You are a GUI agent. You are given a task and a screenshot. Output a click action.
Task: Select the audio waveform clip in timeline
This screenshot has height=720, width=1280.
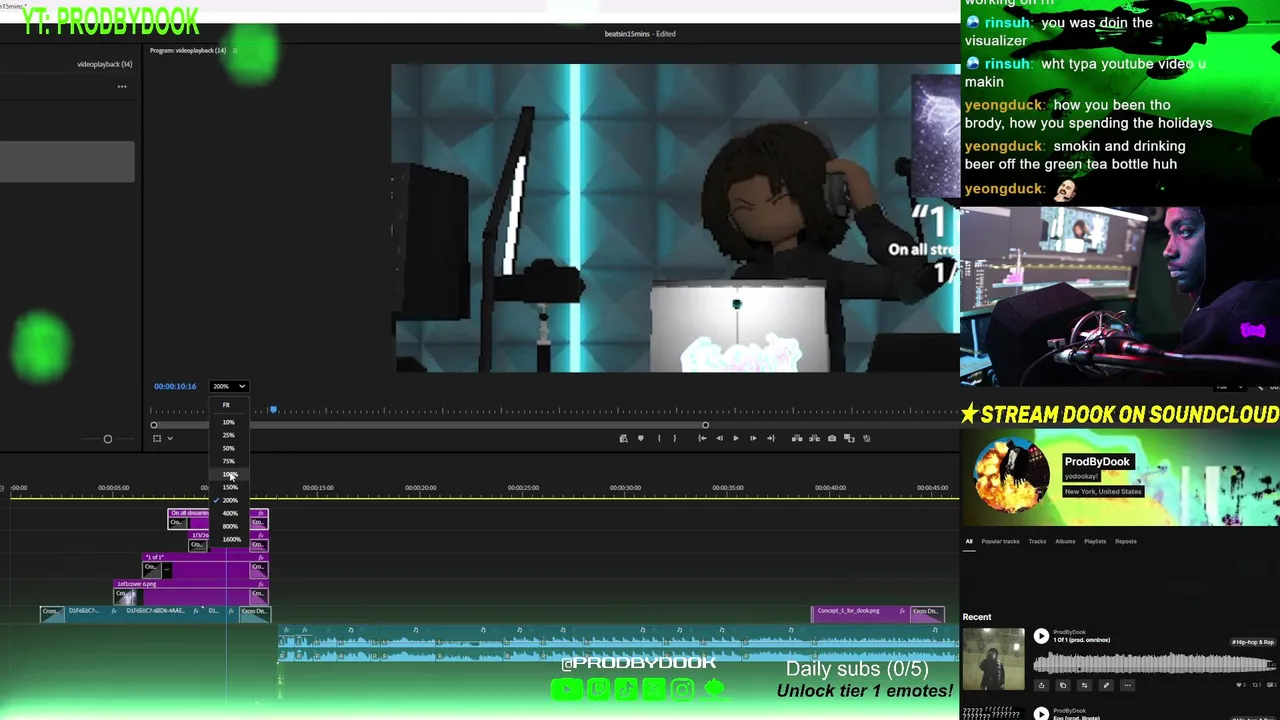(x=617, y=645)
